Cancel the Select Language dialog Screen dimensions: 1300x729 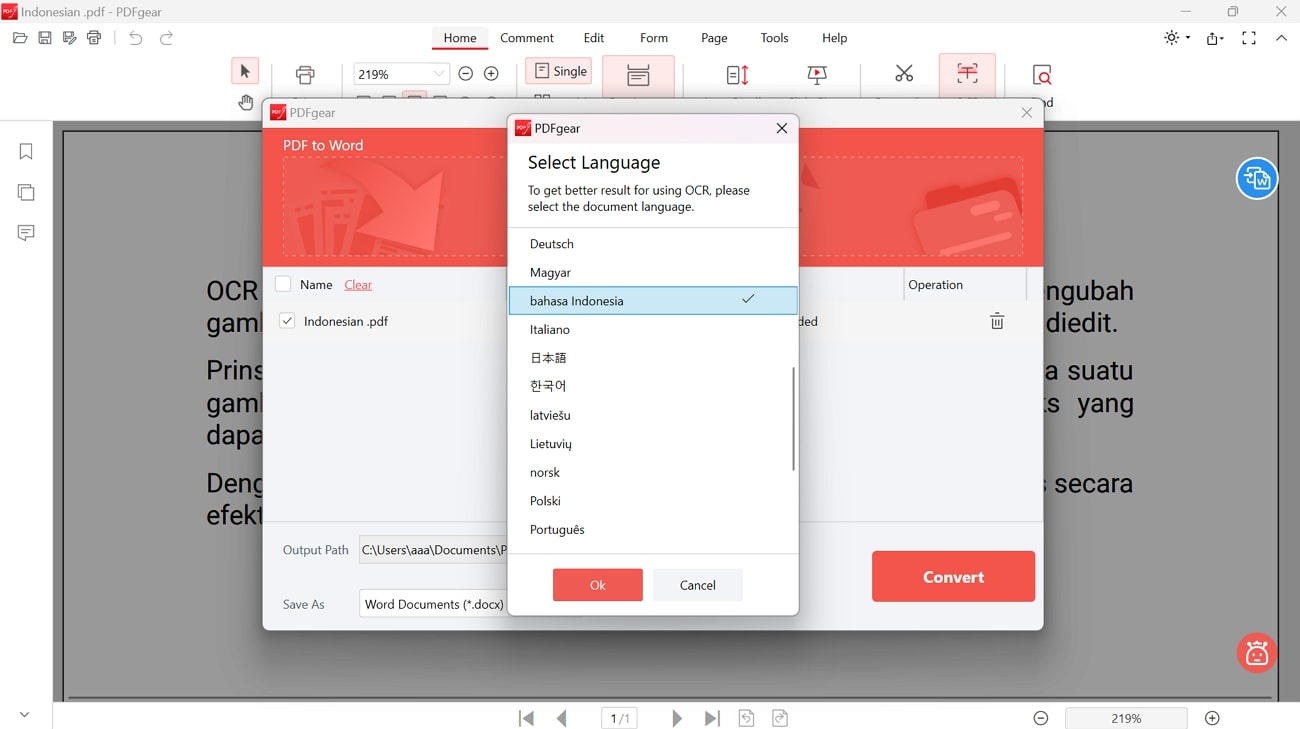click(698, 585)
